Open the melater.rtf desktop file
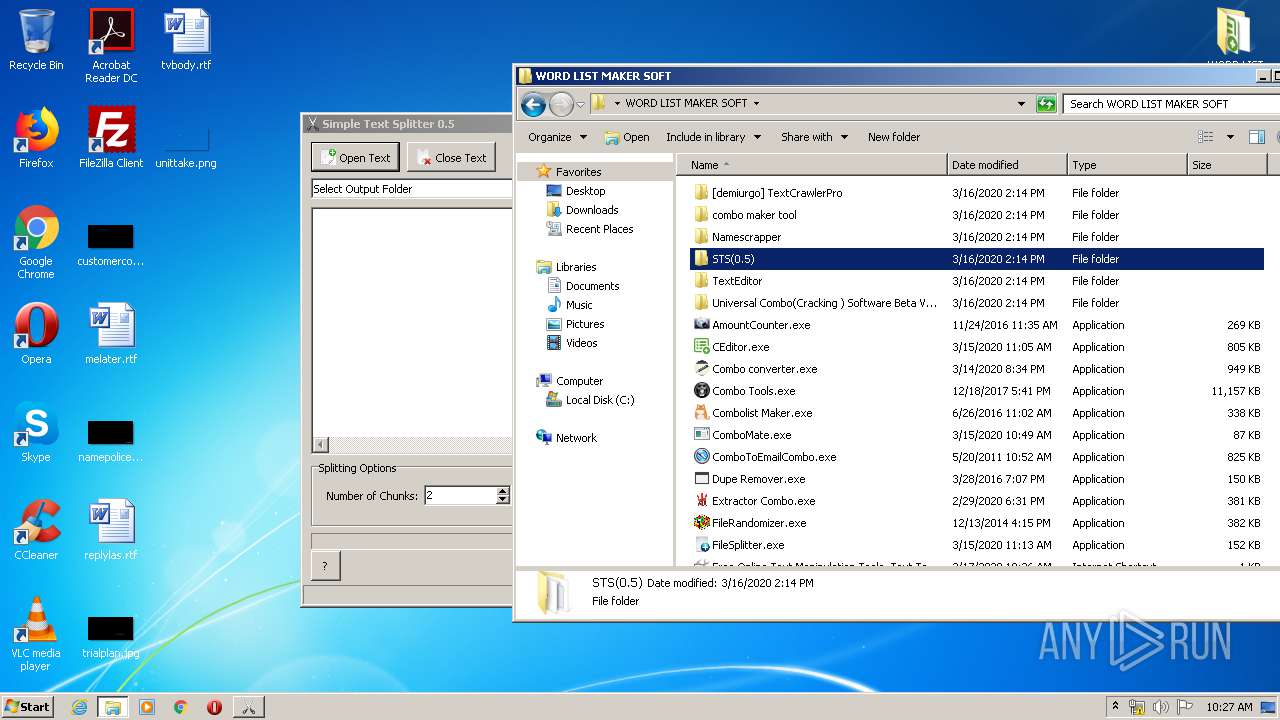 pyautogui.click(x=111, y=334)
